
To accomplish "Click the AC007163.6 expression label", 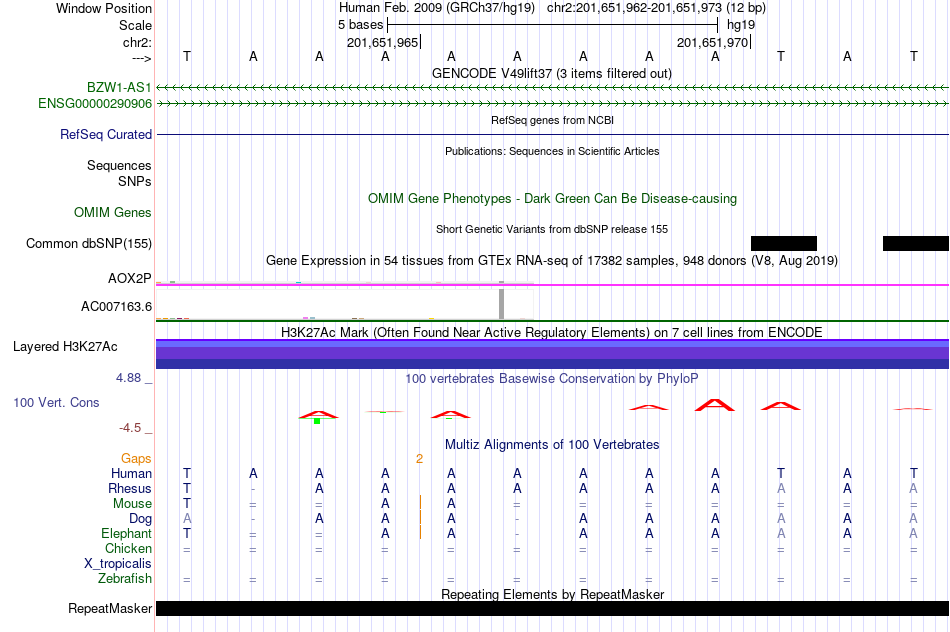I will click(116, 307).
